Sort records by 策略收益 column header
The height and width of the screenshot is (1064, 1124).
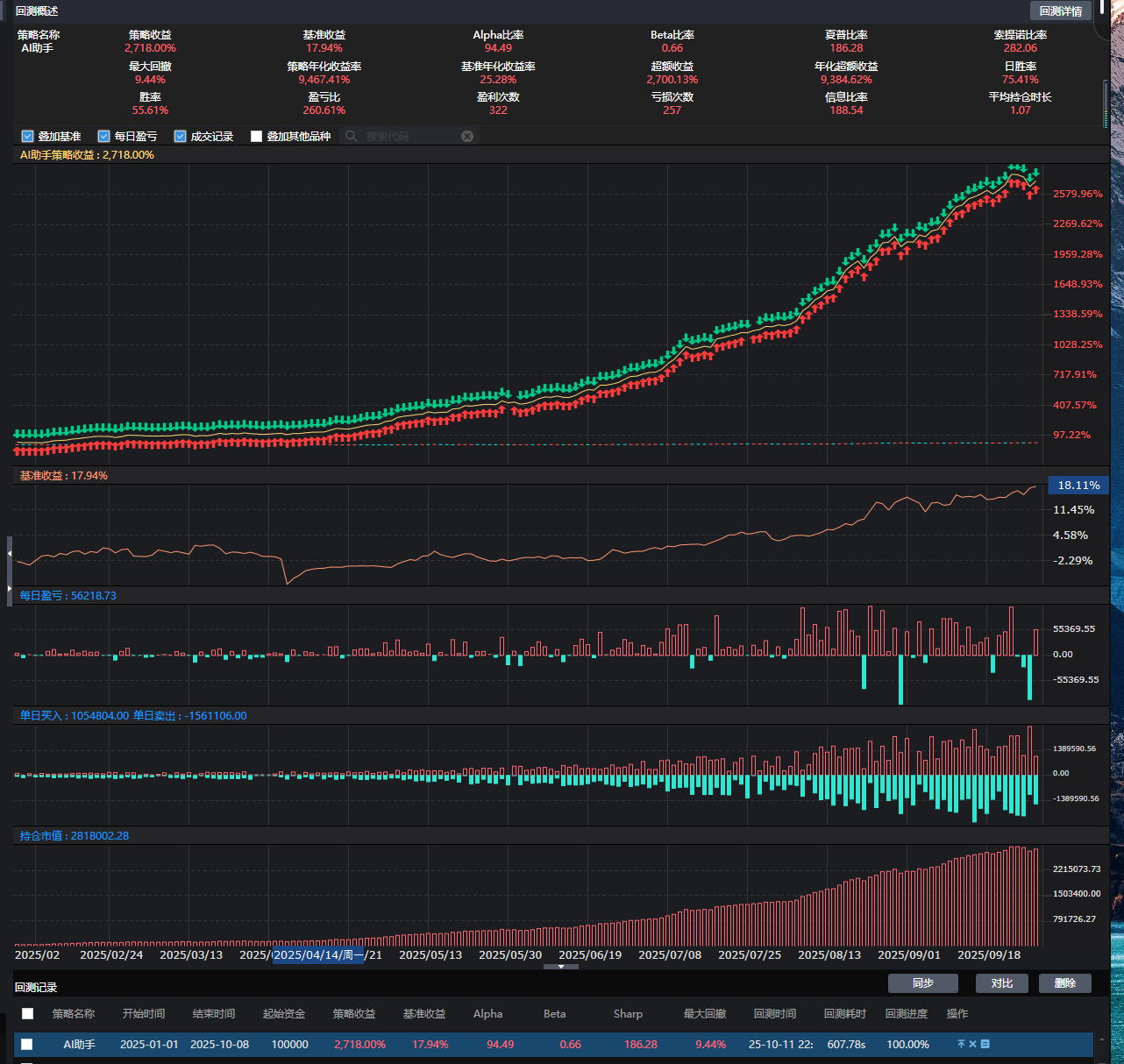click(354, 1013)
